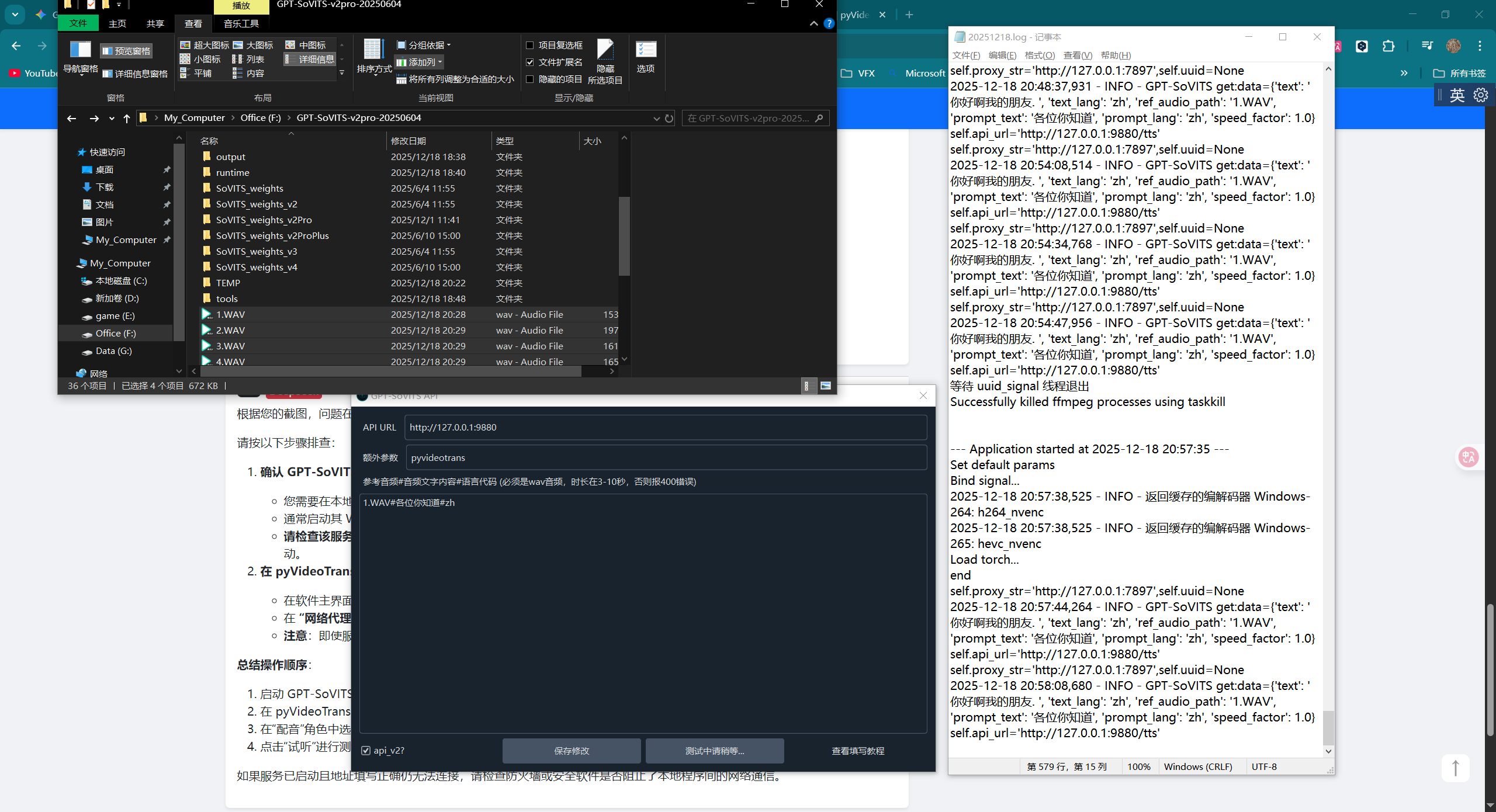The width and height of the screenshot is (1496, 812).
Task: Open browser extensions puzzle icon
Action: point(1388,46)
